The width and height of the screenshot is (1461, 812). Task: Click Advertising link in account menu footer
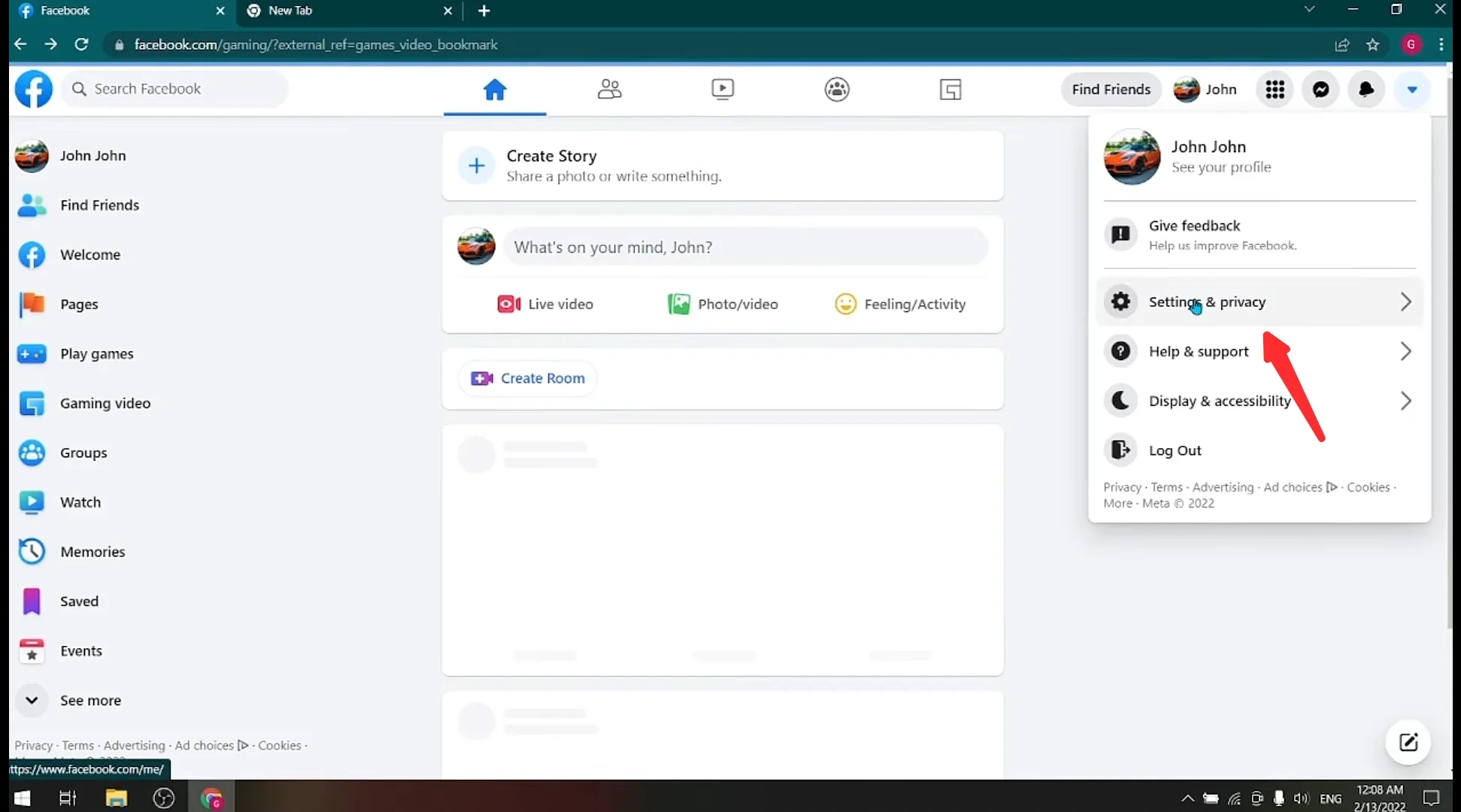tap(1223, 487)
